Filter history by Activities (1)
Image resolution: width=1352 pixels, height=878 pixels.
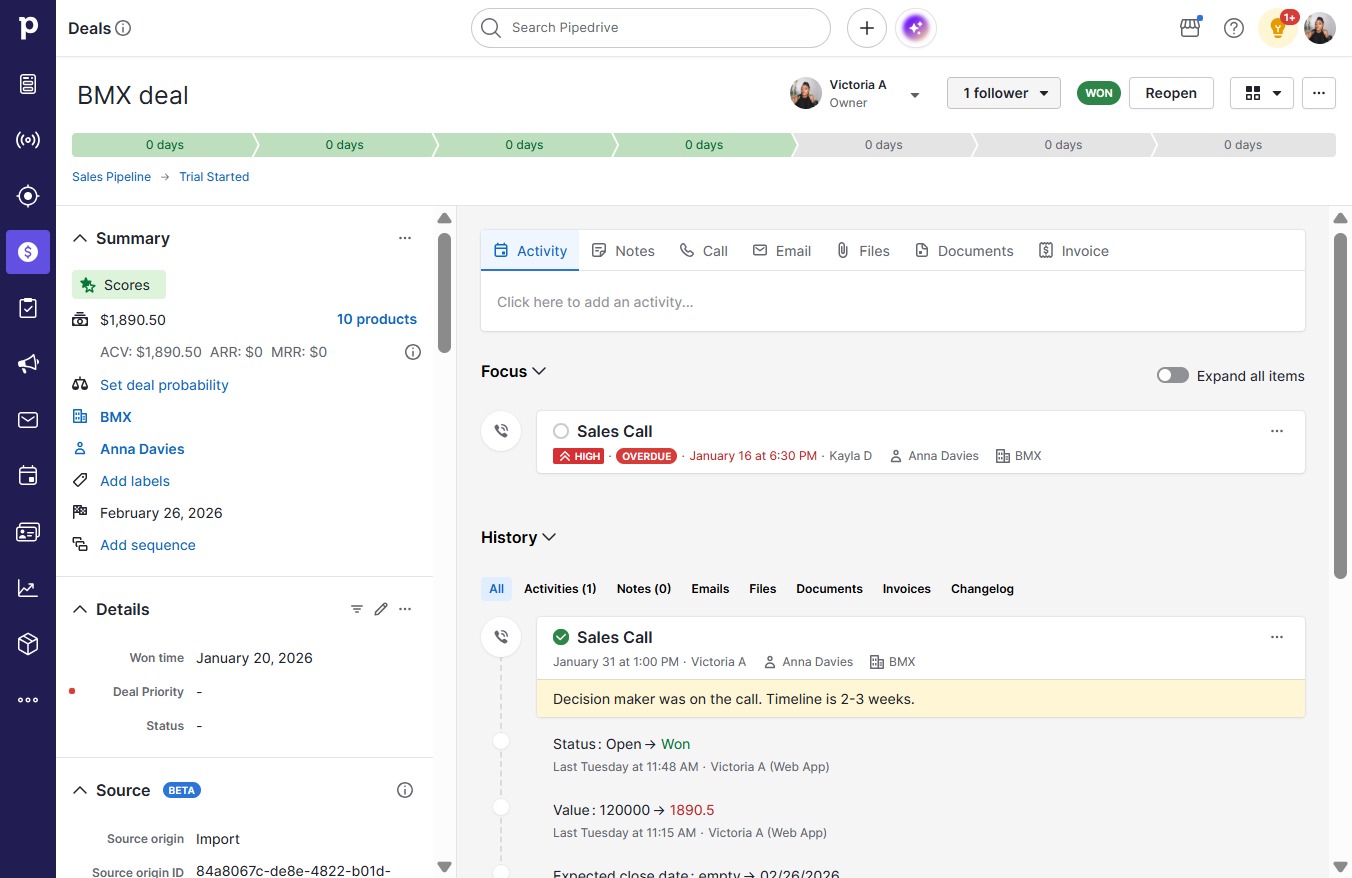[560, 589]
